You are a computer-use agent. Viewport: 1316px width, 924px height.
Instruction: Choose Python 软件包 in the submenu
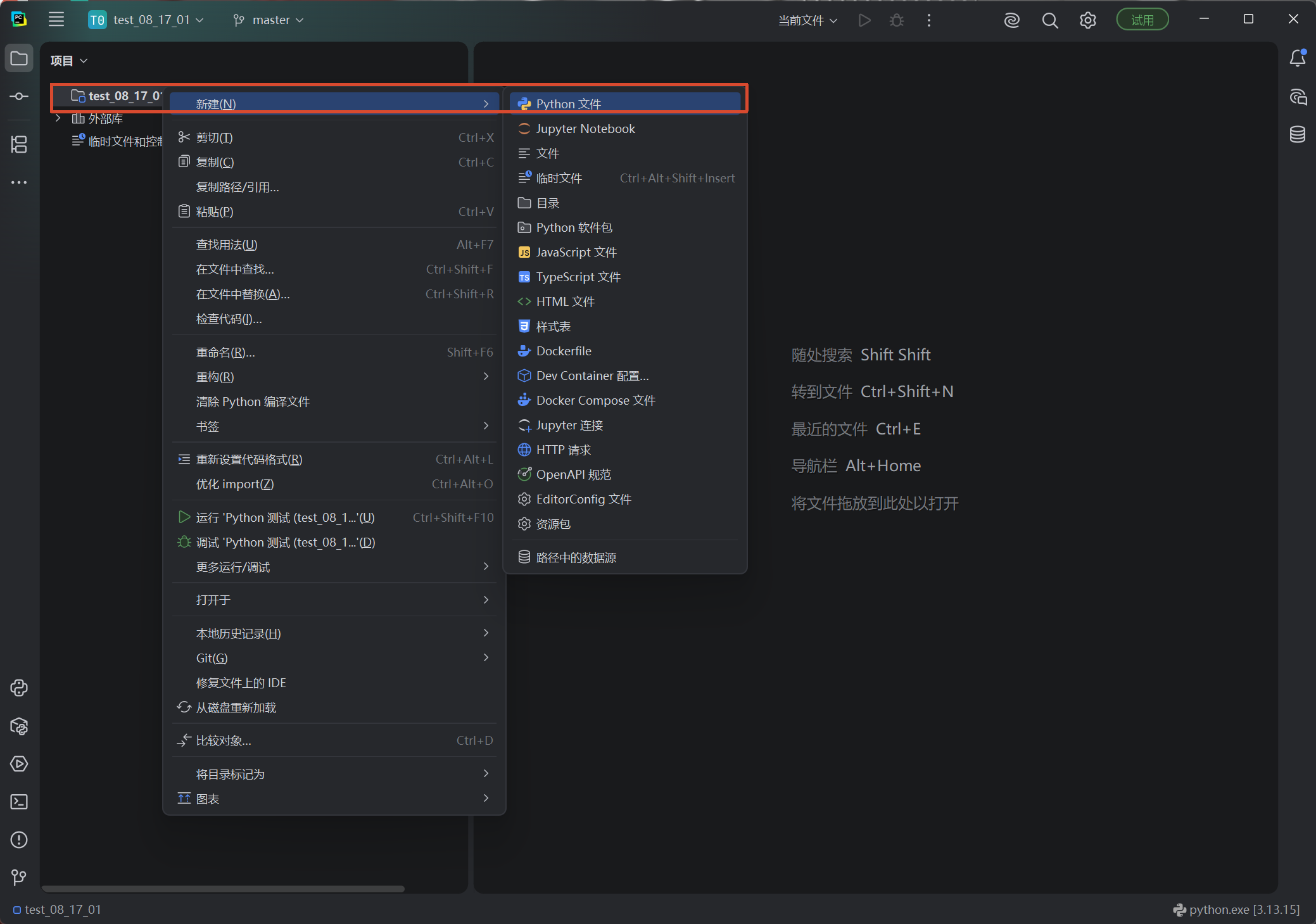click(625, 227)
